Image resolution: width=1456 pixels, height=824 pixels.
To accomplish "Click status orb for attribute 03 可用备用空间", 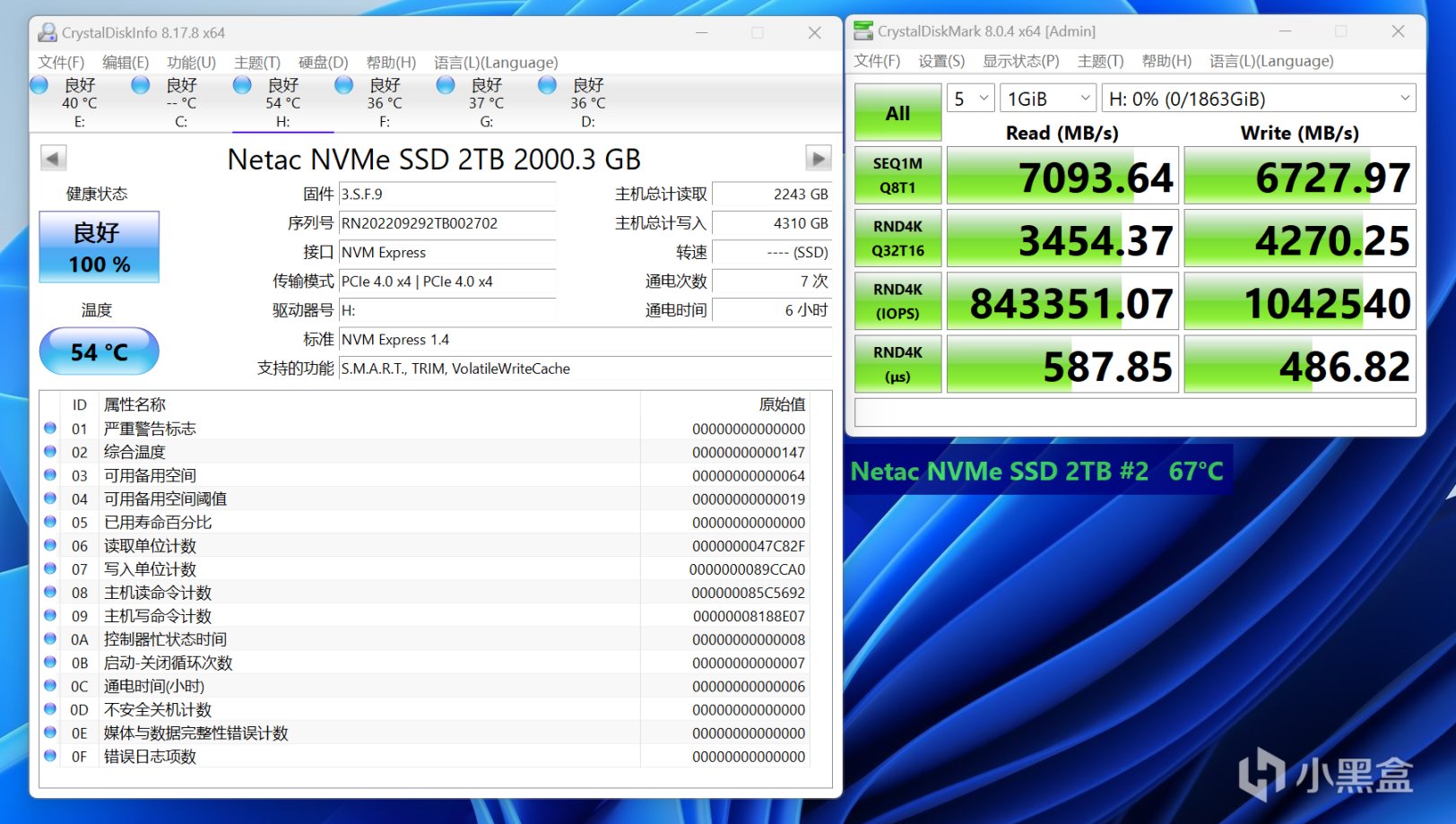I will point(50,475).
